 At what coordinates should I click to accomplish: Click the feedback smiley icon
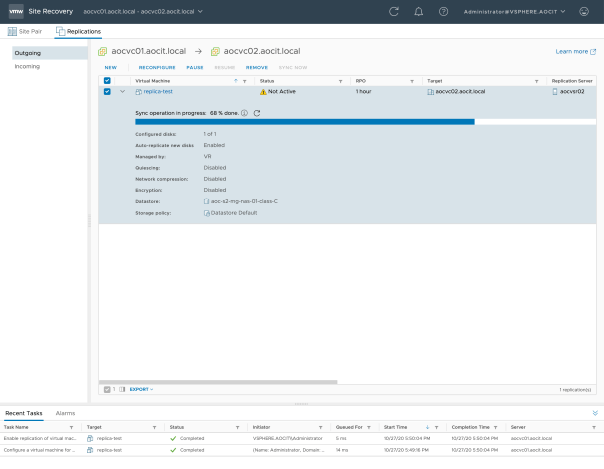(584, 12)
